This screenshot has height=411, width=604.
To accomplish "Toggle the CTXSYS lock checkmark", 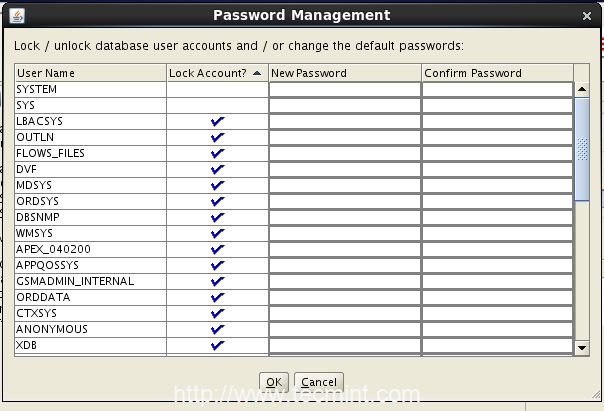I will [218, 313].
